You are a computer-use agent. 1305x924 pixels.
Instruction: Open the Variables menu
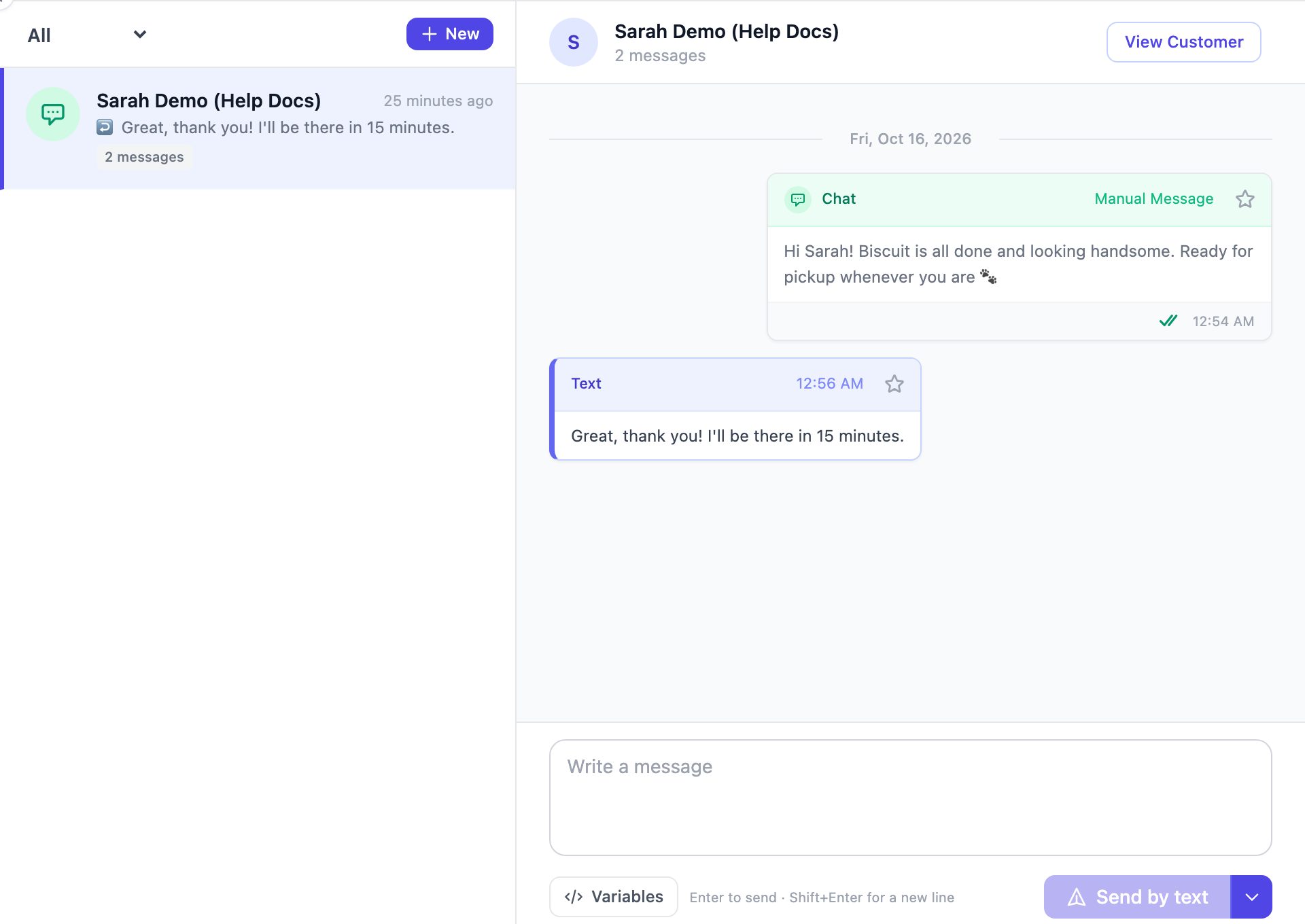[x=614, y=897]
